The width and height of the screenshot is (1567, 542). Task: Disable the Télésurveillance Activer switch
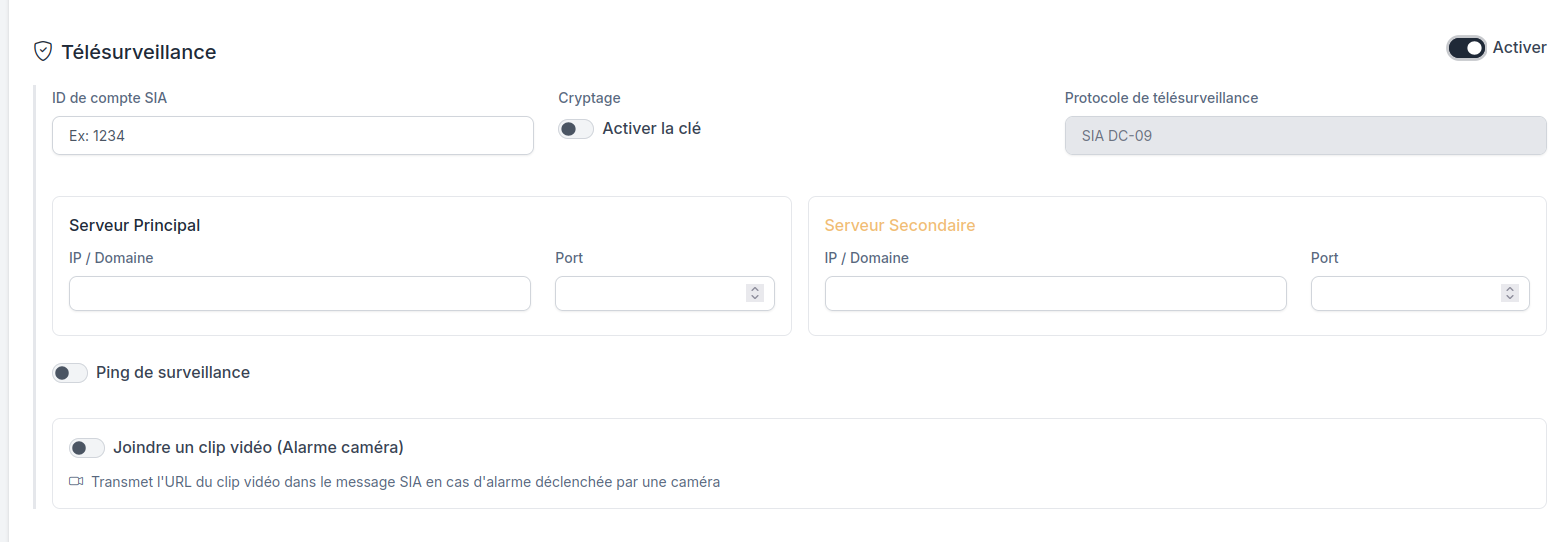pos(1466,48)
